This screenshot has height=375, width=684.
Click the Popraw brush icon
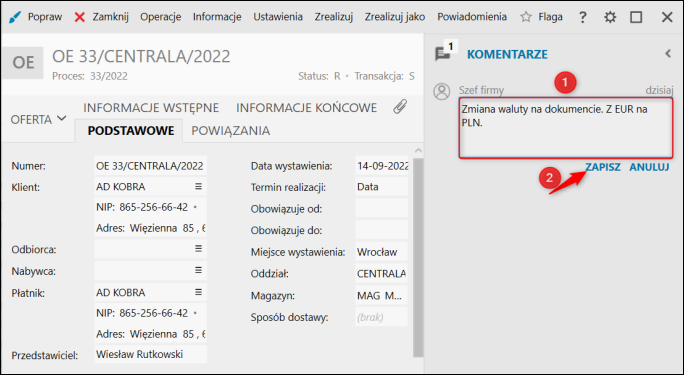click(14, 17)
